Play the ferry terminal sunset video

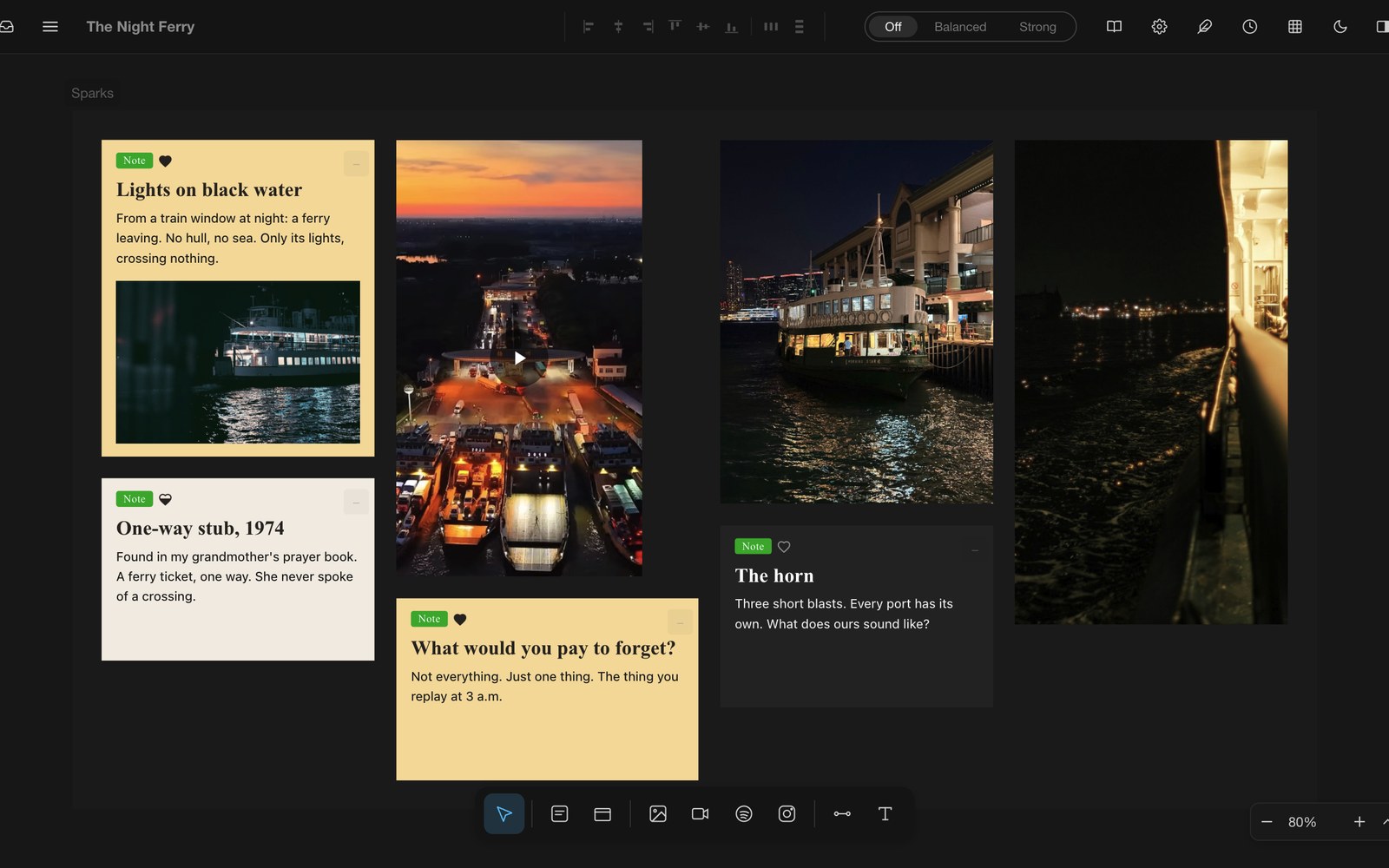point(519,358)
